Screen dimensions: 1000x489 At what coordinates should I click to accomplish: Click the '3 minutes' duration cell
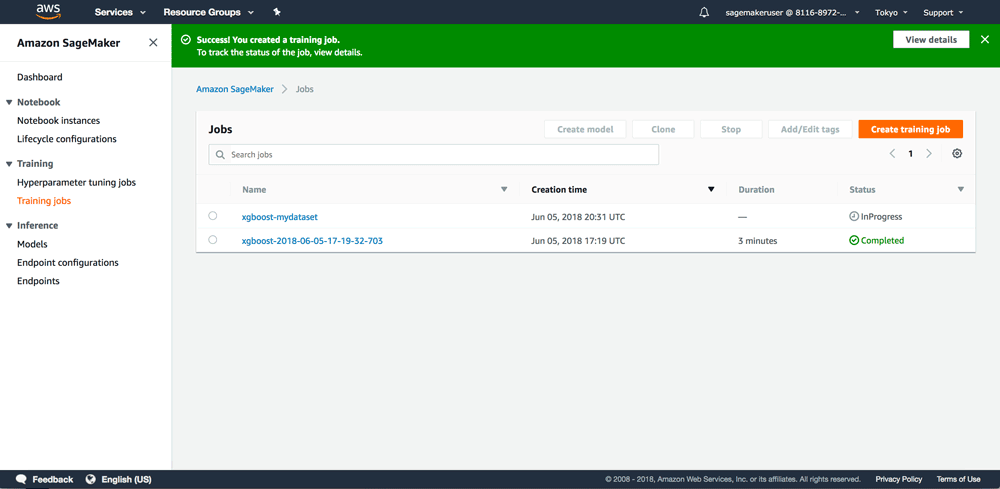coord(758,241)
